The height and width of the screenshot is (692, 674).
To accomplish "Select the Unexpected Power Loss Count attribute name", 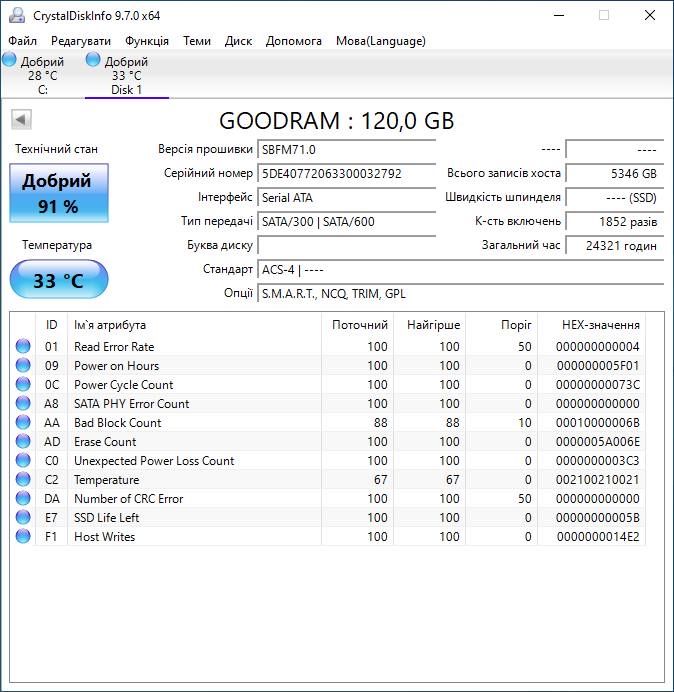I will [x=154, y=461].
